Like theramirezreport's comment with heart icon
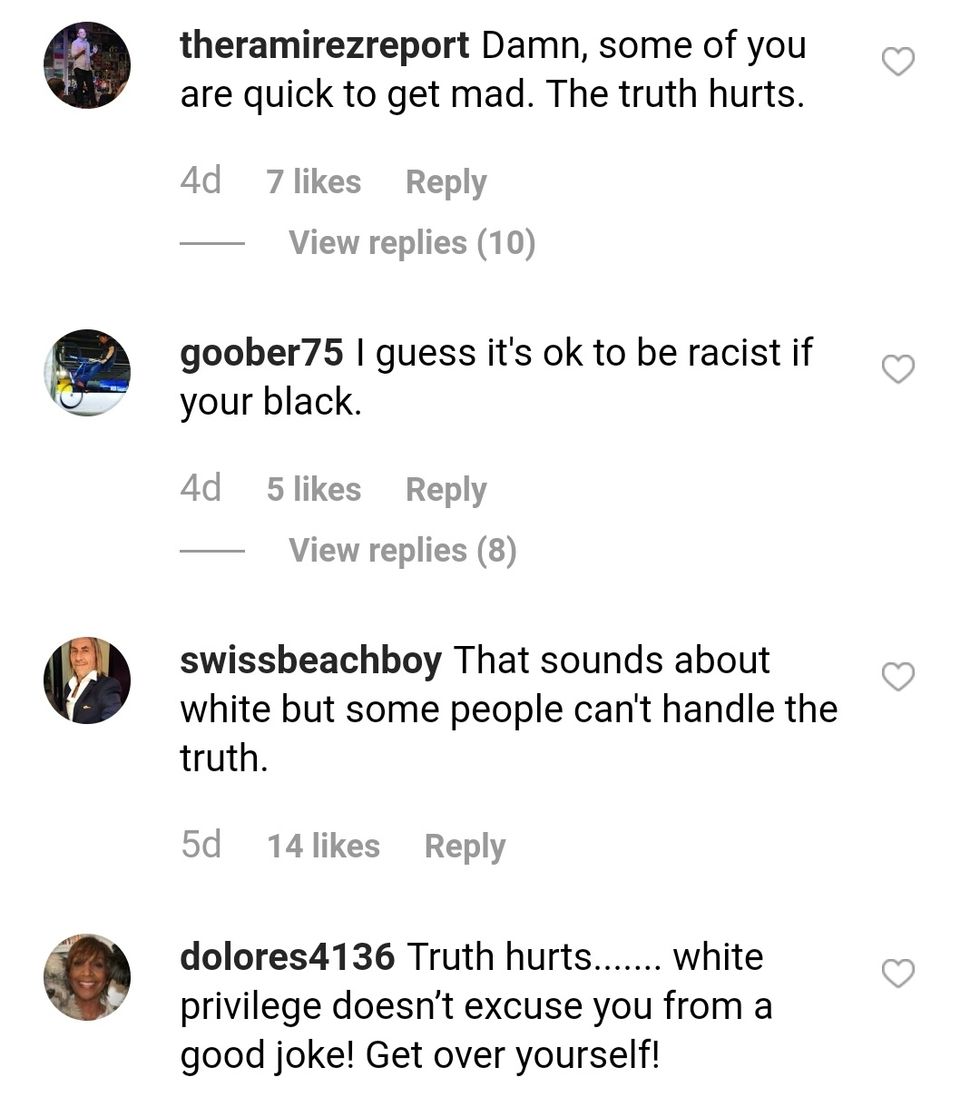Image resolution: width=980 pixels, height=1106 pixels. [898, 61]
